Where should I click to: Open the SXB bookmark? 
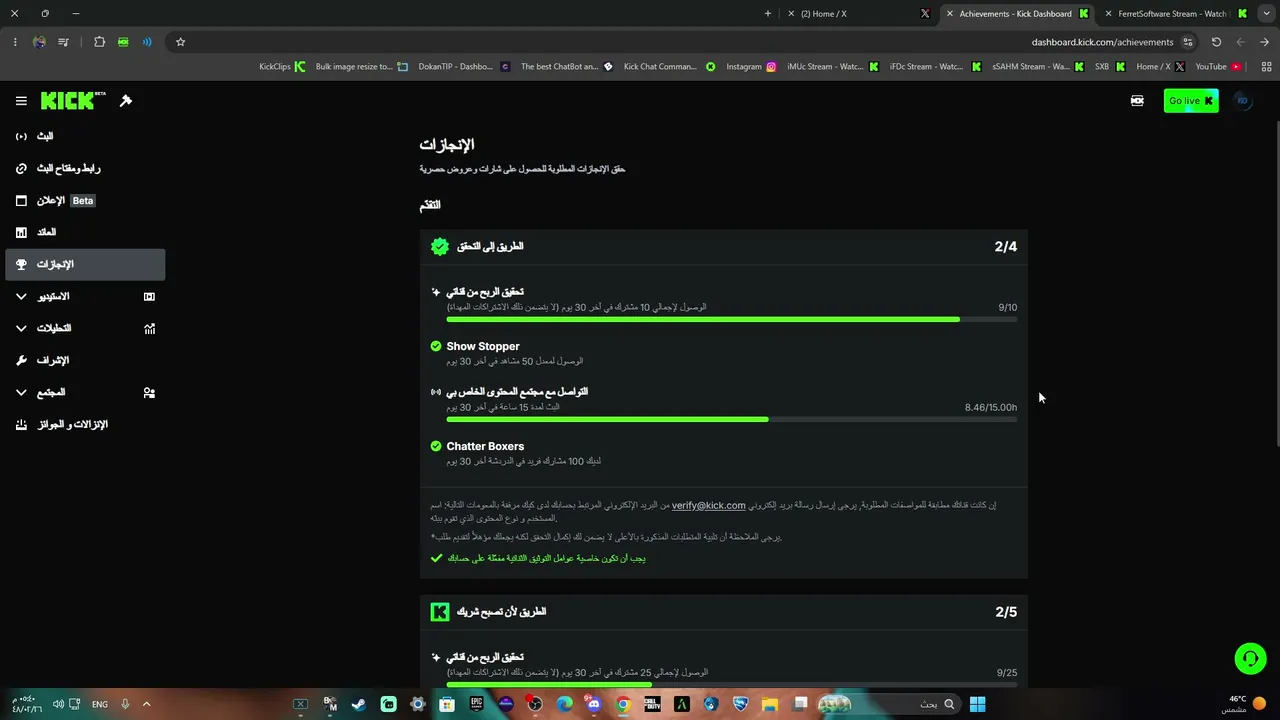pyautogui.click(x=1110, y=67)
